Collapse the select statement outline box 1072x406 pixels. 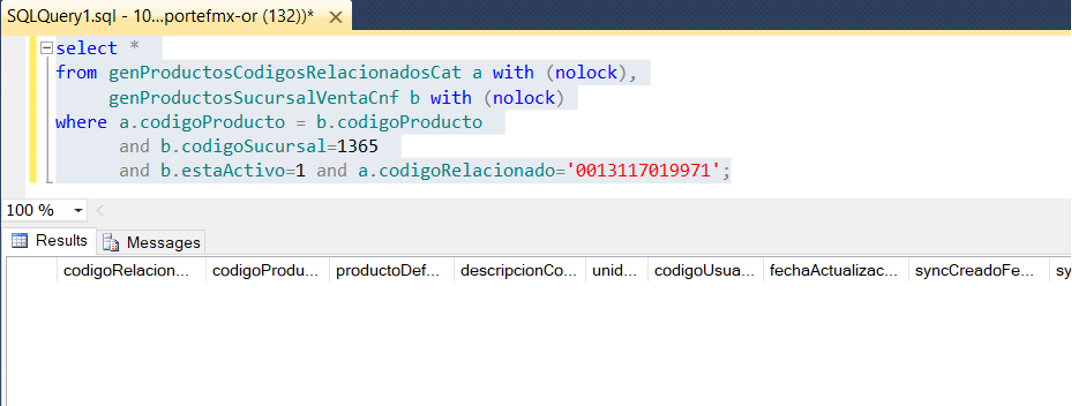point(46,49)
